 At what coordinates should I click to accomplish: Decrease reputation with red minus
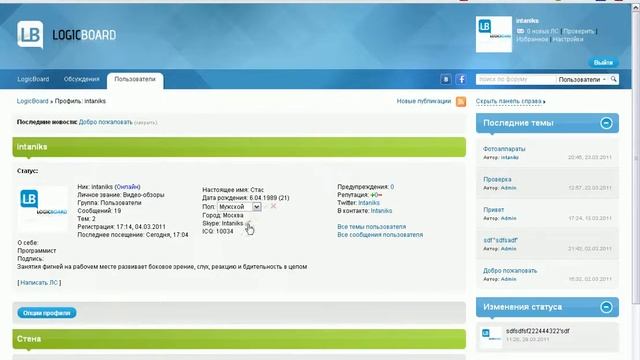click(x=380, y=195)
